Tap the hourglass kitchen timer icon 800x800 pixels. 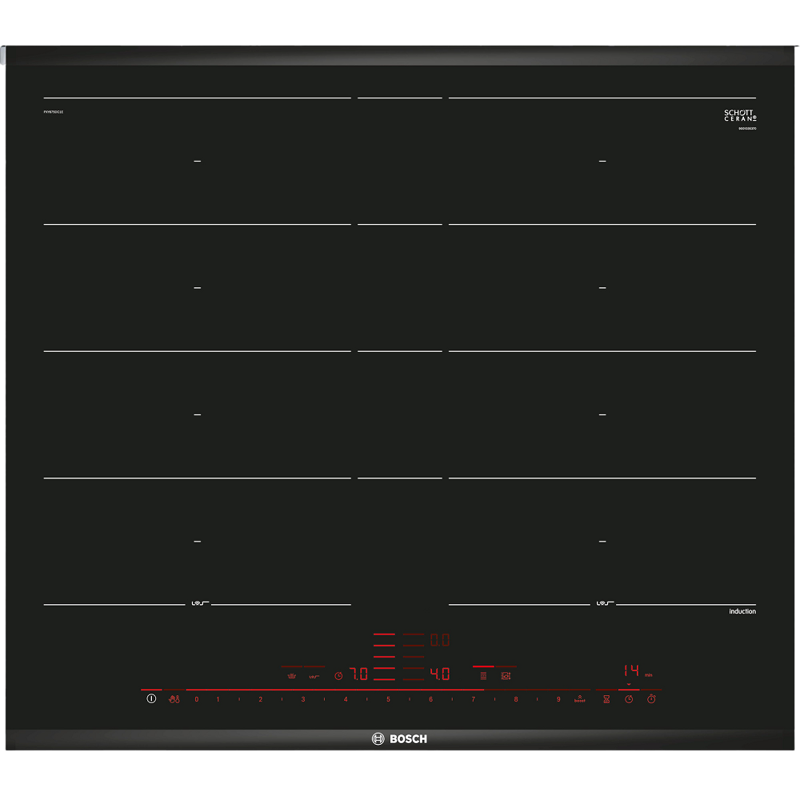click(606, 699)
